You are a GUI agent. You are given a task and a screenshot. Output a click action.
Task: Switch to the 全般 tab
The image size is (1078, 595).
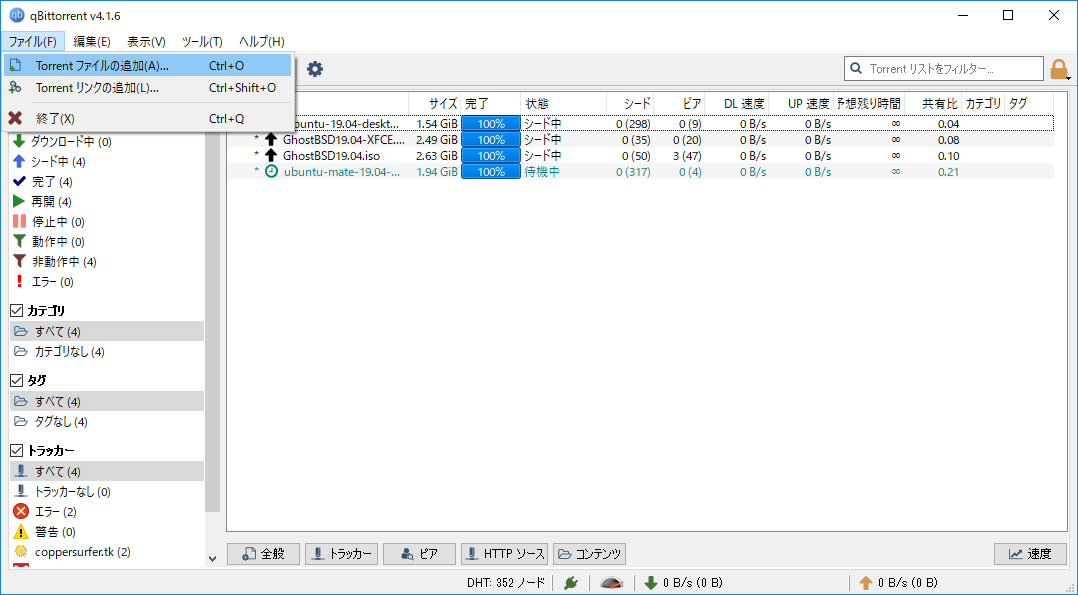click(263, 554)
